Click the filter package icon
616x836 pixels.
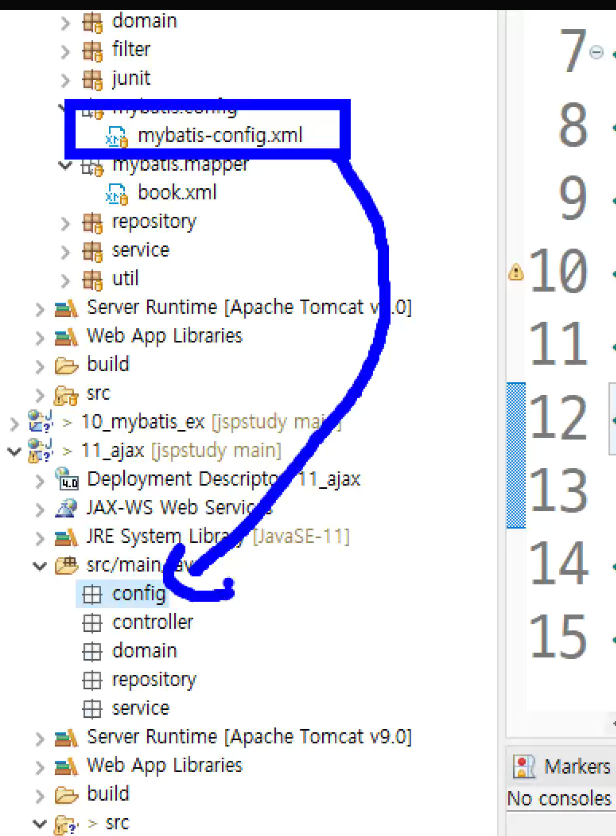[92, 51]
